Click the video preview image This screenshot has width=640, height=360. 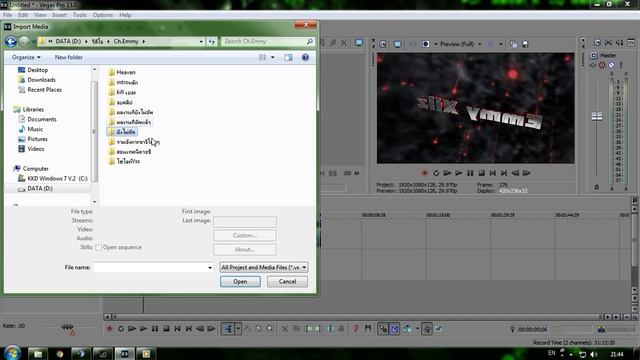click(x=476, y=108)
